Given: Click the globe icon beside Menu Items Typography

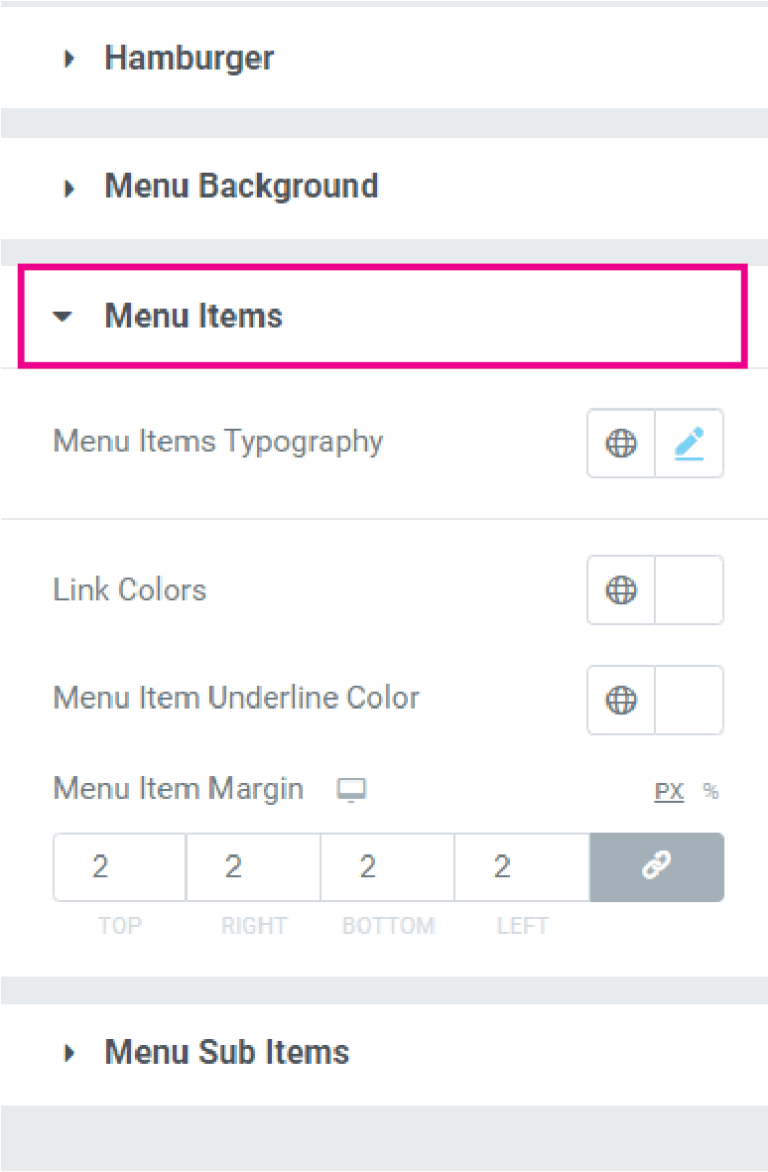Looking at the screenshot, I should [x=621, y=443].
